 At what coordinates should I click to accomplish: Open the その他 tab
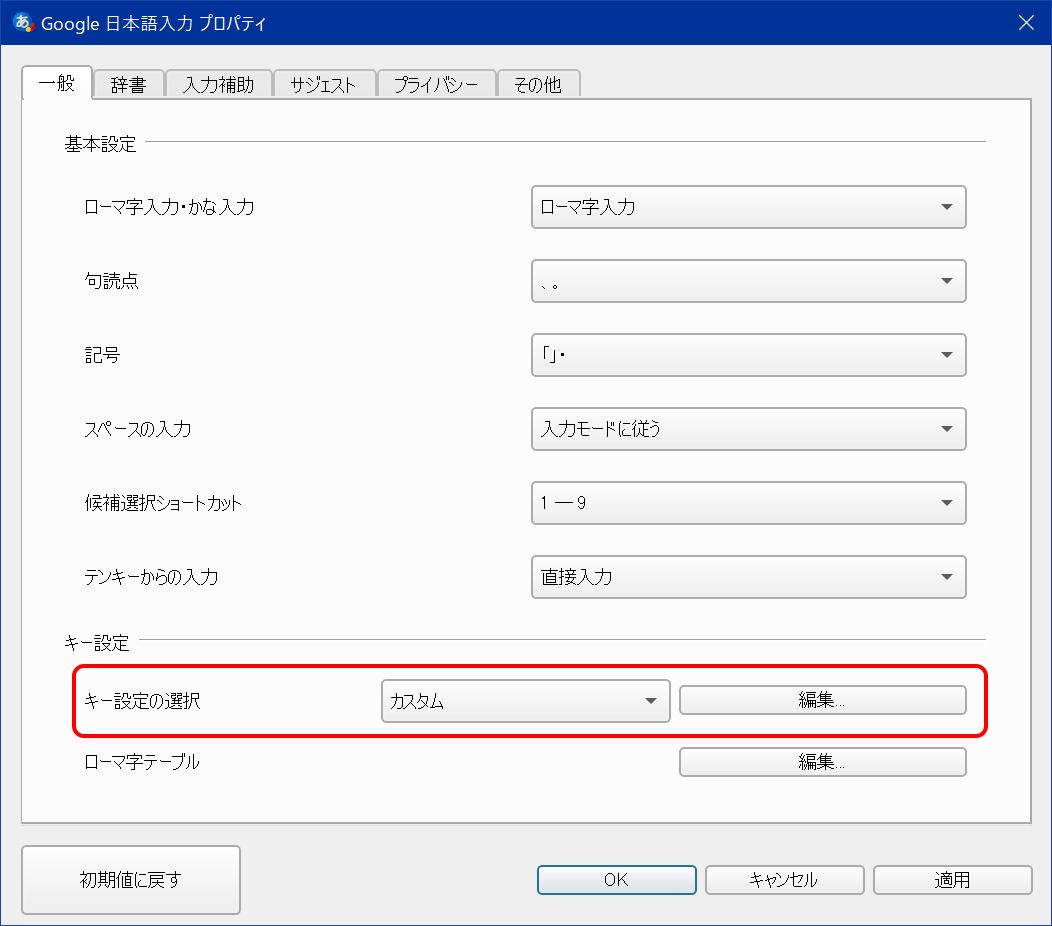[x=538, y=84]
